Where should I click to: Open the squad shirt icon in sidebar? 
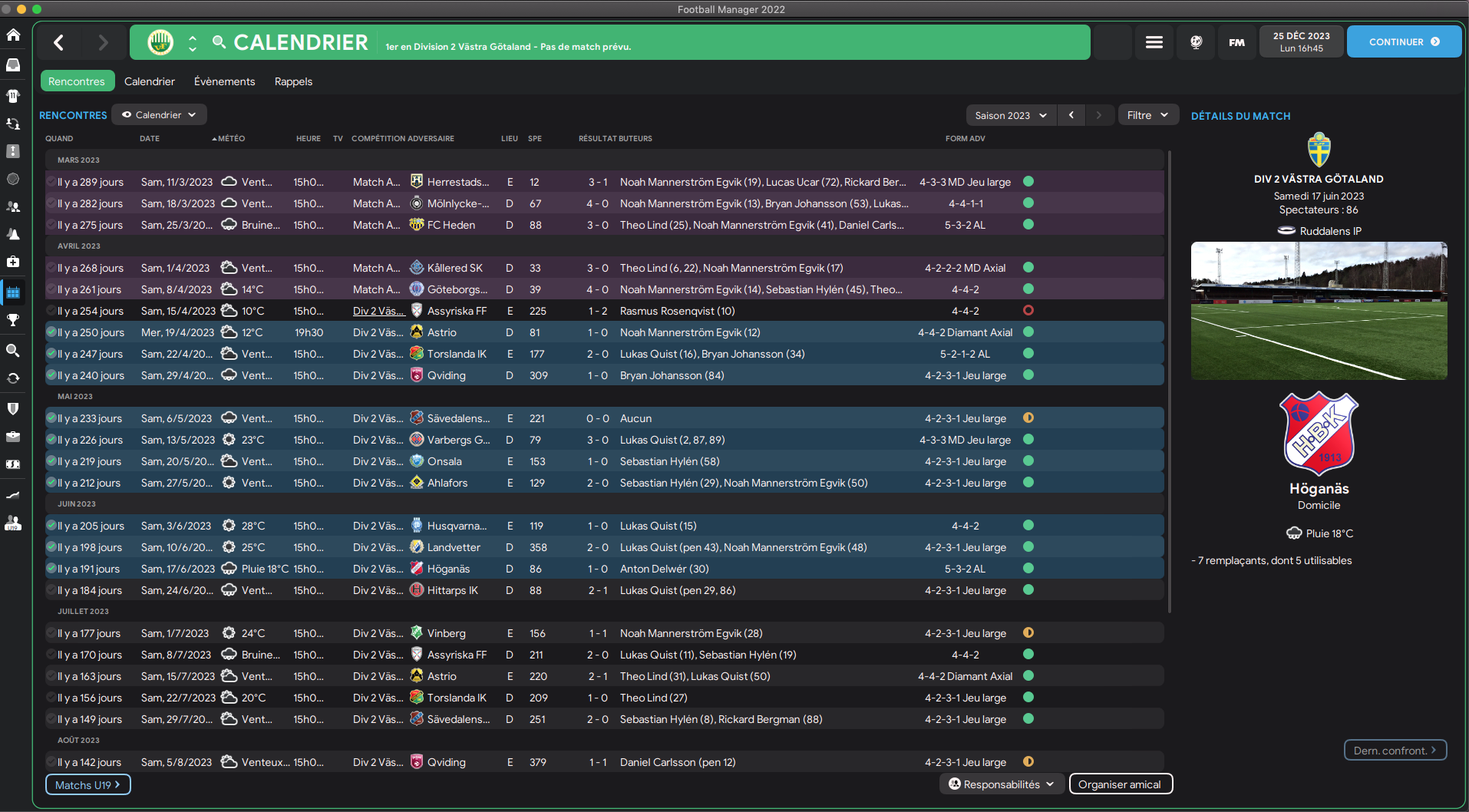pyautogui.click(x=13, y=96)
